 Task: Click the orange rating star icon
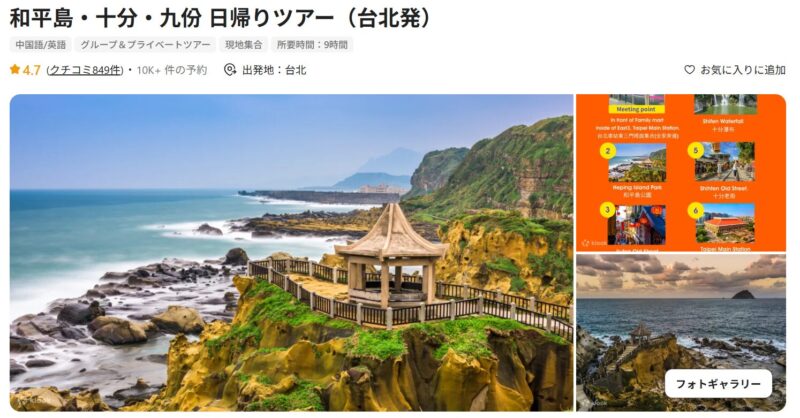point(15,69)
